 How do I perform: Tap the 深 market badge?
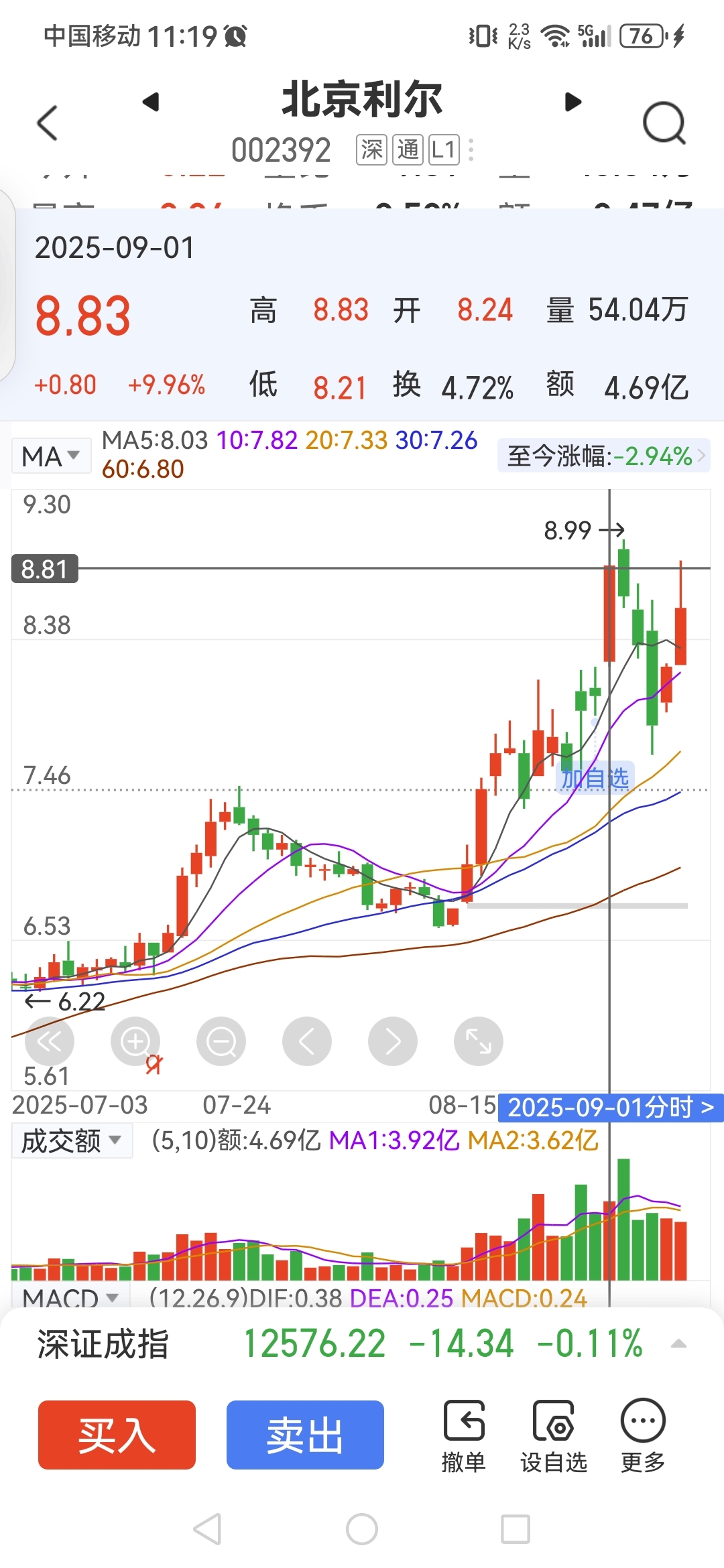[x=371, y=150]
